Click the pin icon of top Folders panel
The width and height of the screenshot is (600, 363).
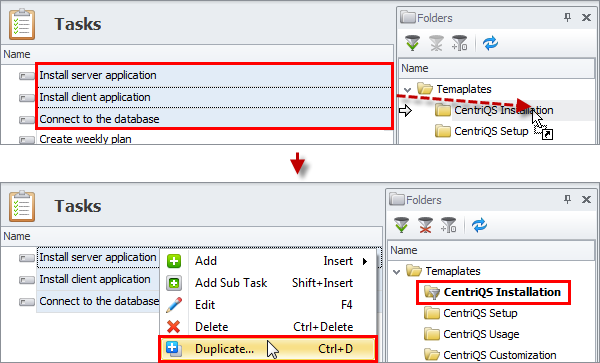(567, 17)
